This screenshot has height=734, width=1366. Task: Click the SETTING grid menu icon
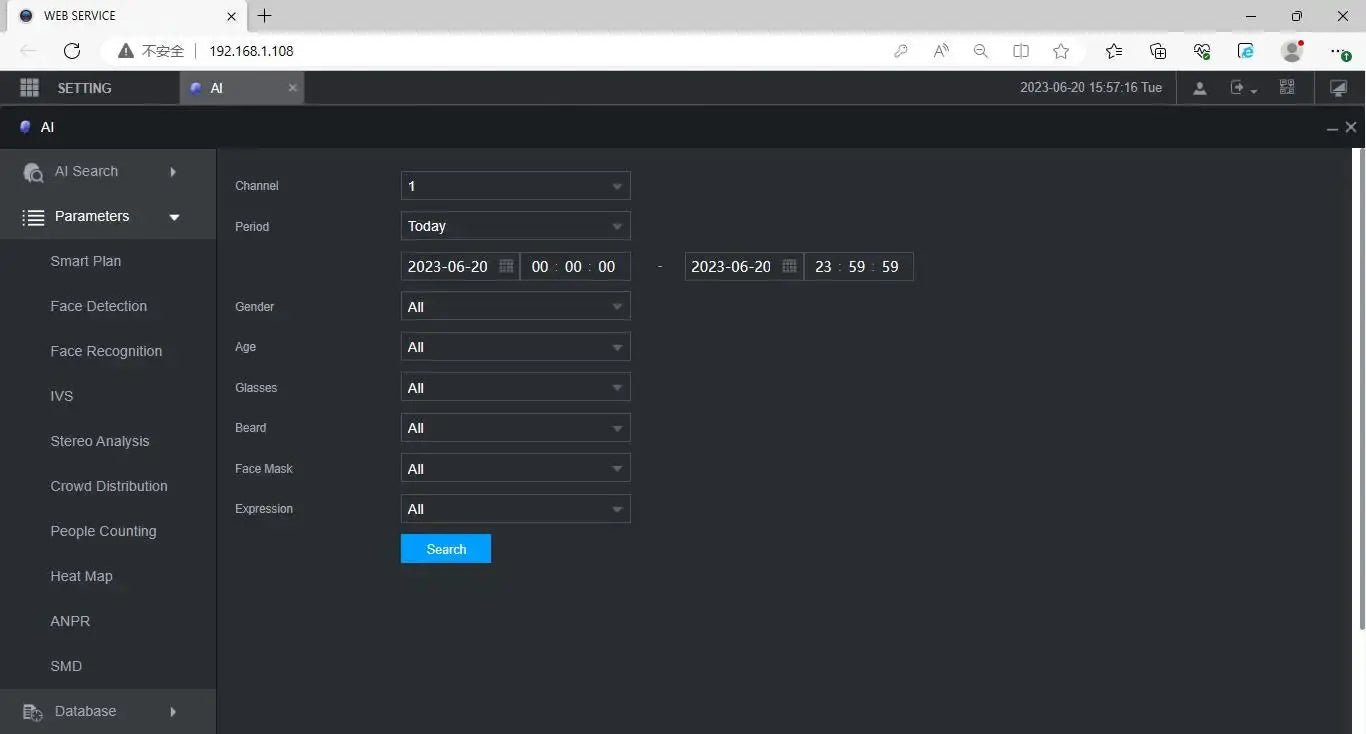pos(29,88)
